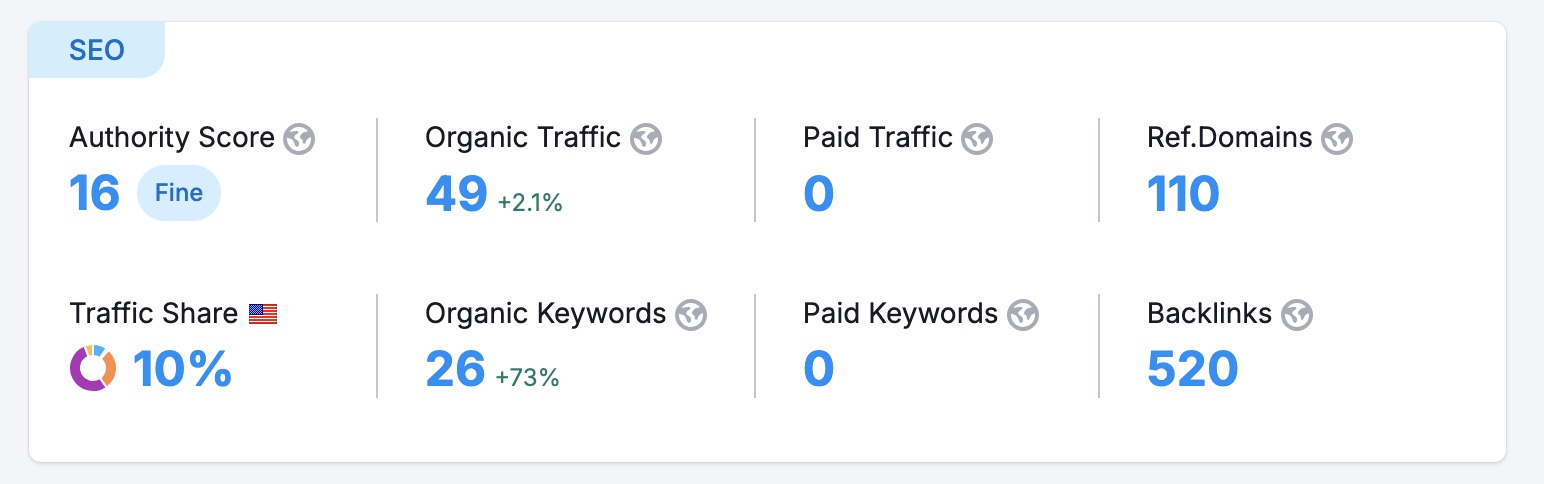Open the Organic Traffic value 49
1544x484 pixels.
[456, 193]
